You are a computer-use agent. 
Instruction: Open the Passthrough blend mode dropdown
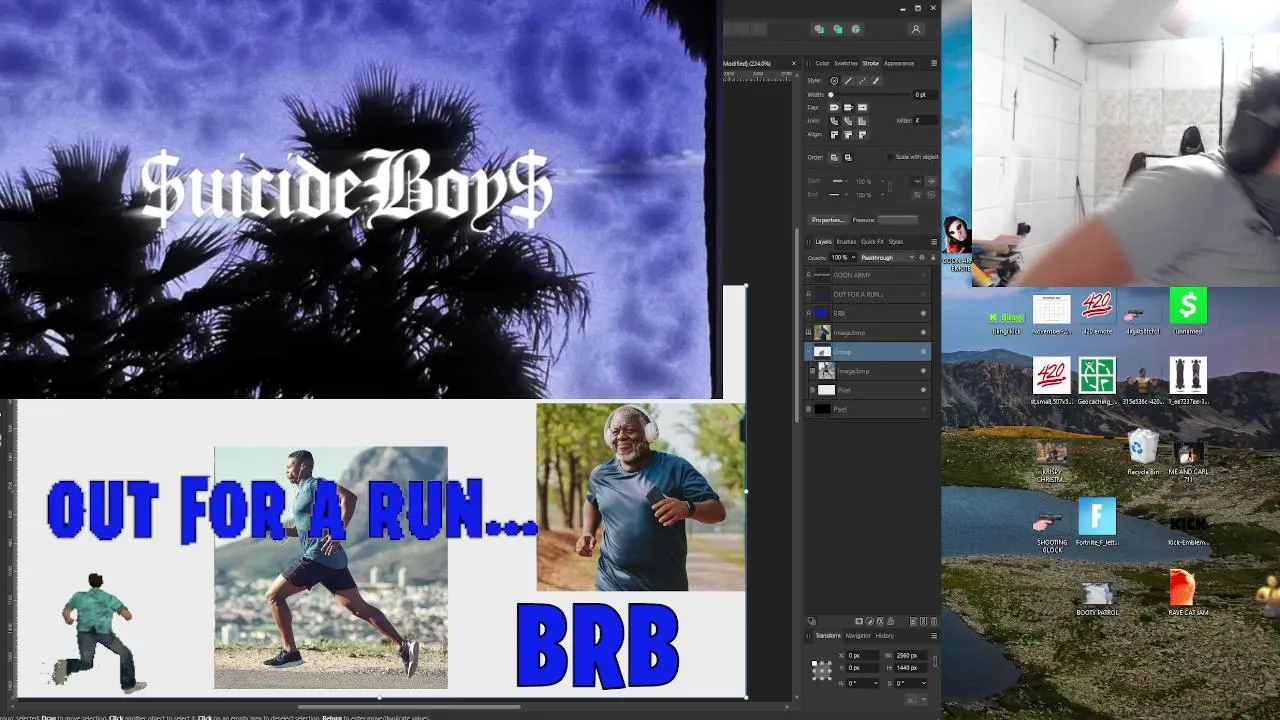(886, 257)
